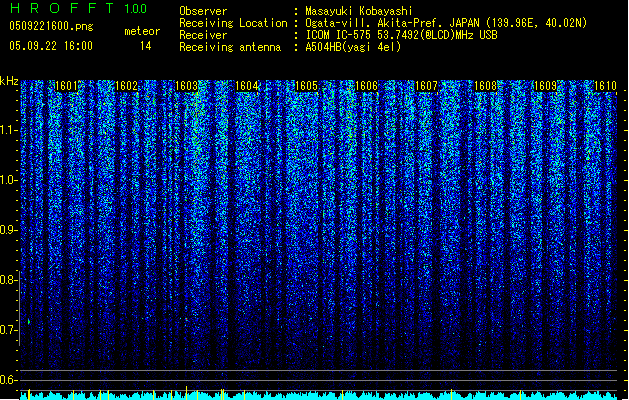Click the 1602 time marker
Viewport: 629px width, 400px height.
[126, 86]
